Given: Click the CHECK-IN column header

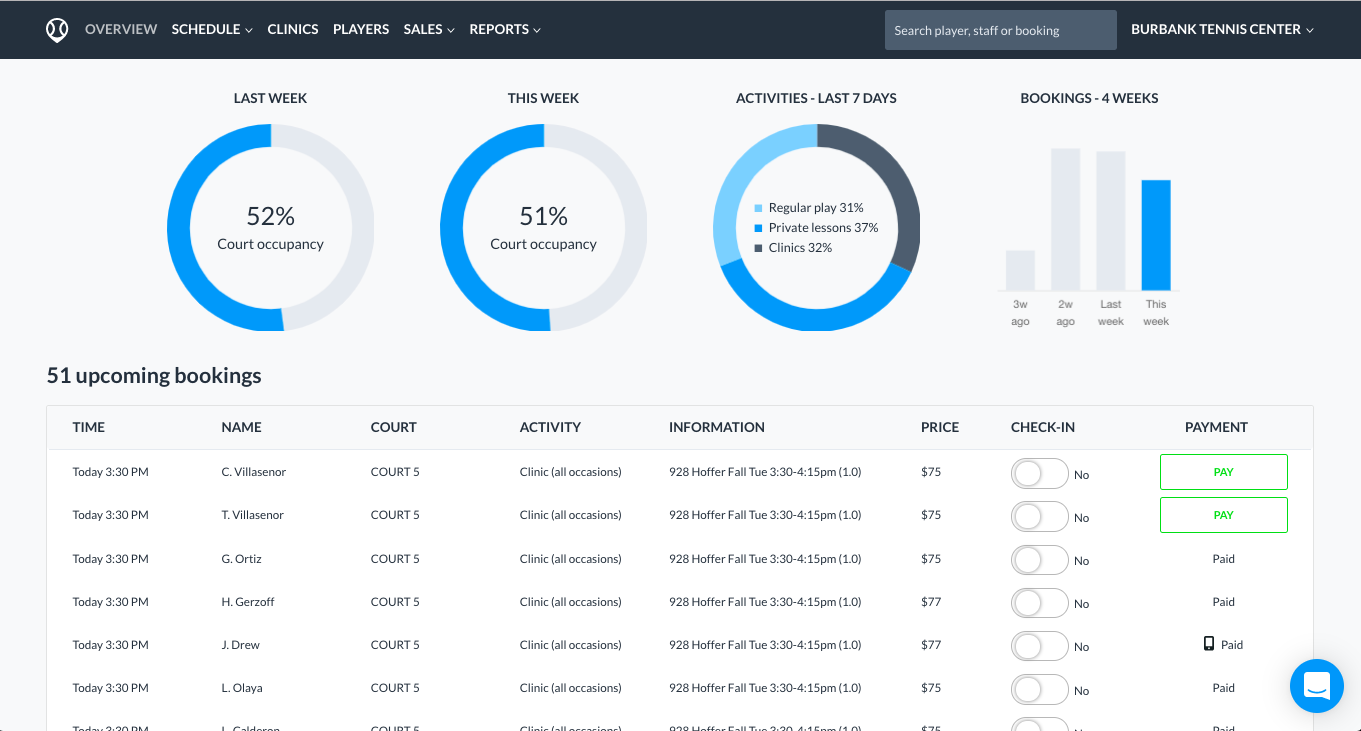Looking at the screenshot, I should (x=1043, y=427).
